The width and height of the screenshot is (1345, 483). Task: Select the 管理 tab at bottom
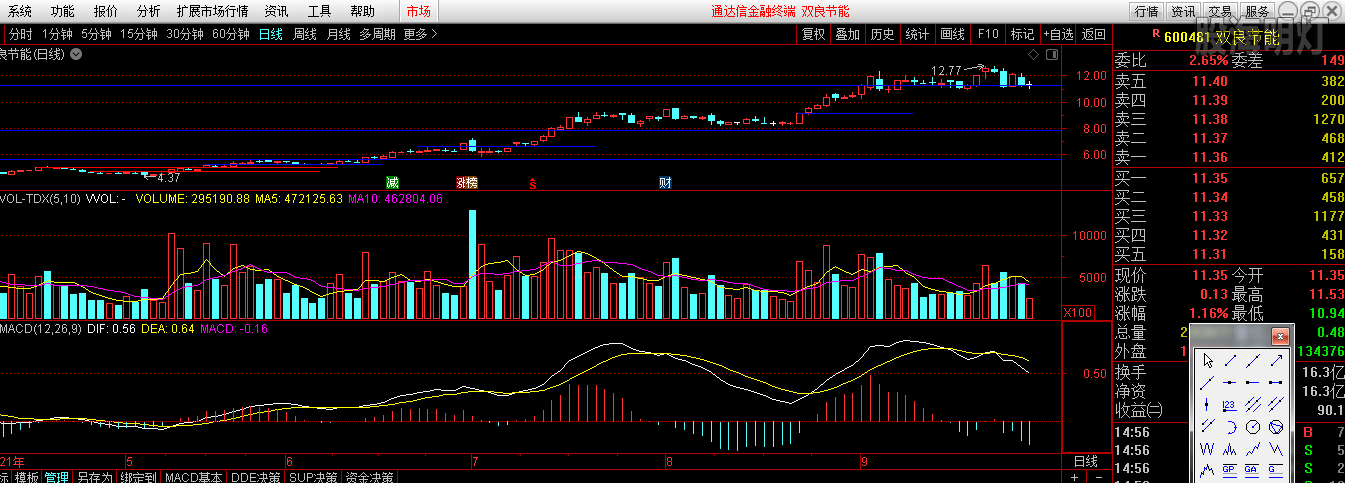(57, 477)
